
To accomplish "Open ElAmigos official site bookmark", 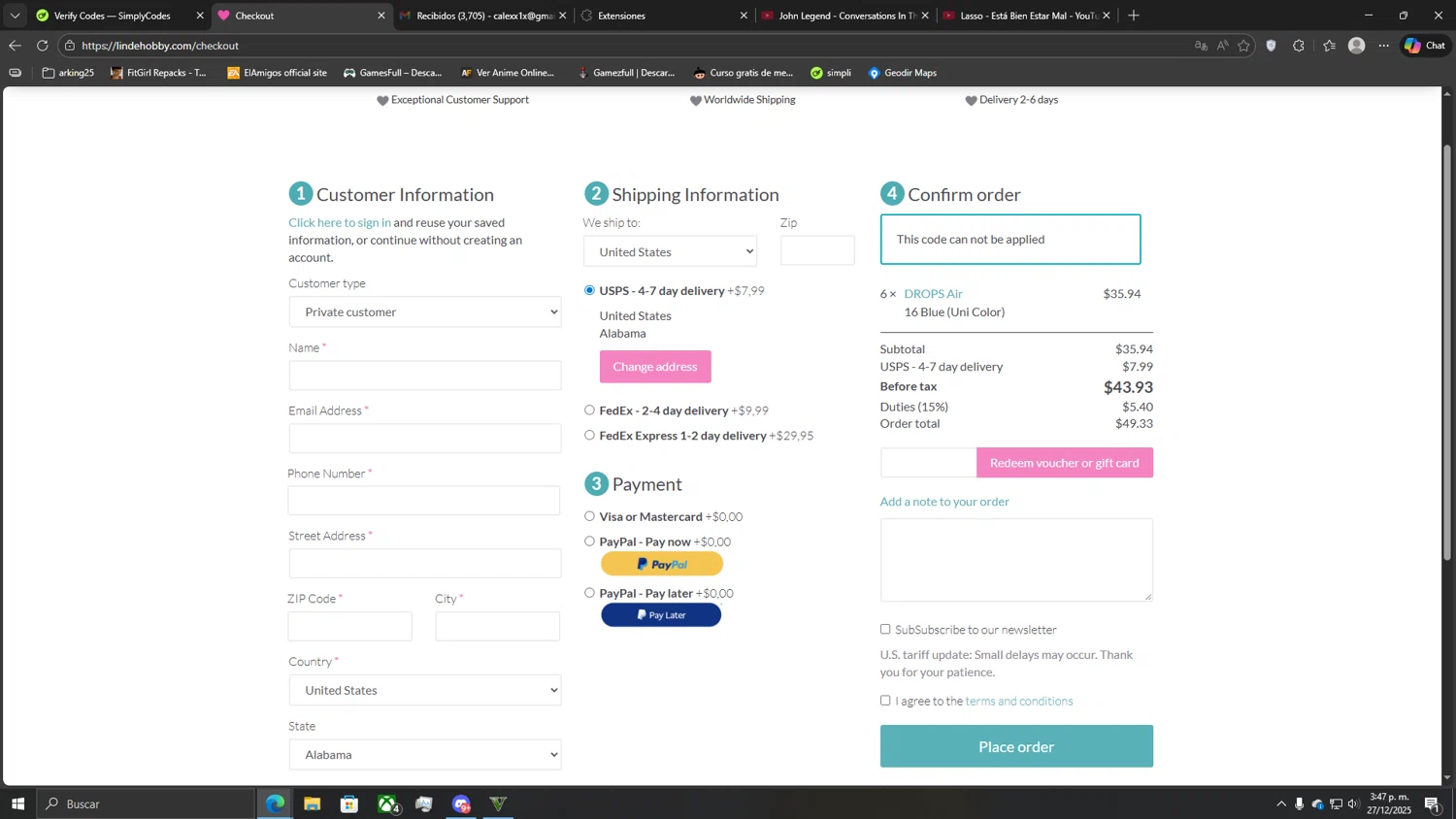I will click(277, 73).
